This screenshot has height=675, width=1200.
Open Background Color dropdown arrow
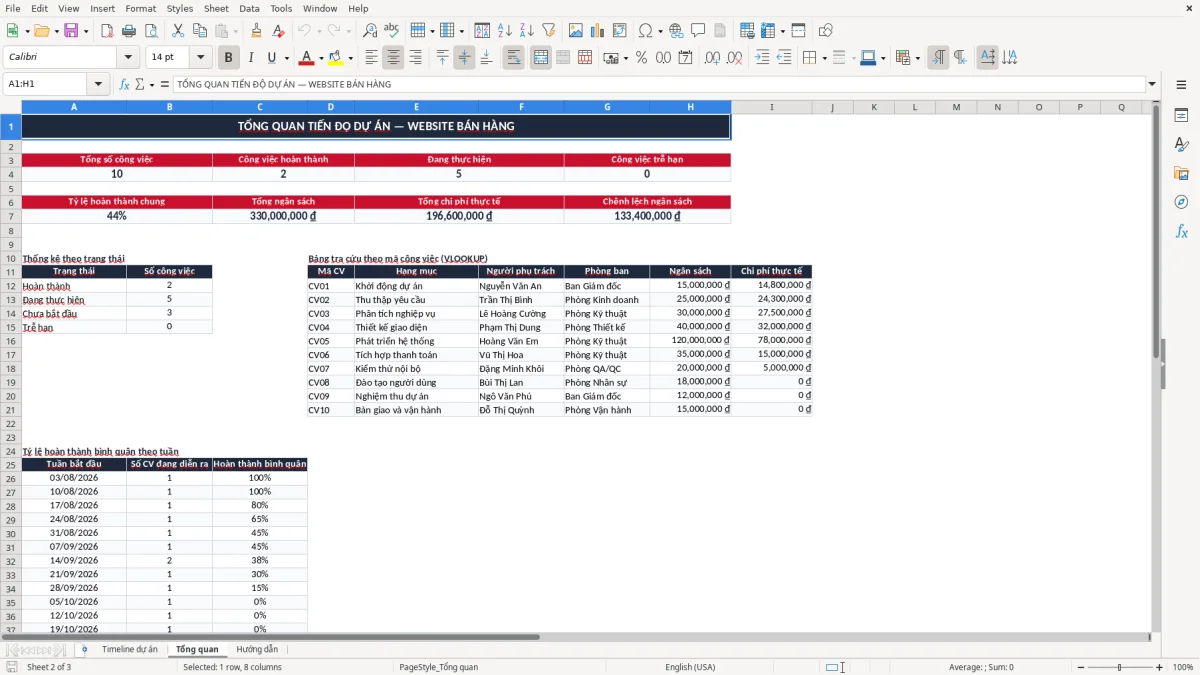point(349,58)
